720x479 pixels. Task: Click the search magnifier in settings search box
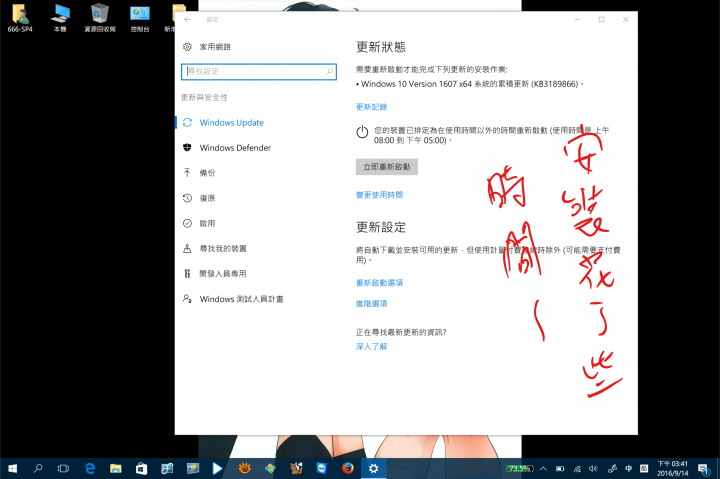coord(329,72)
